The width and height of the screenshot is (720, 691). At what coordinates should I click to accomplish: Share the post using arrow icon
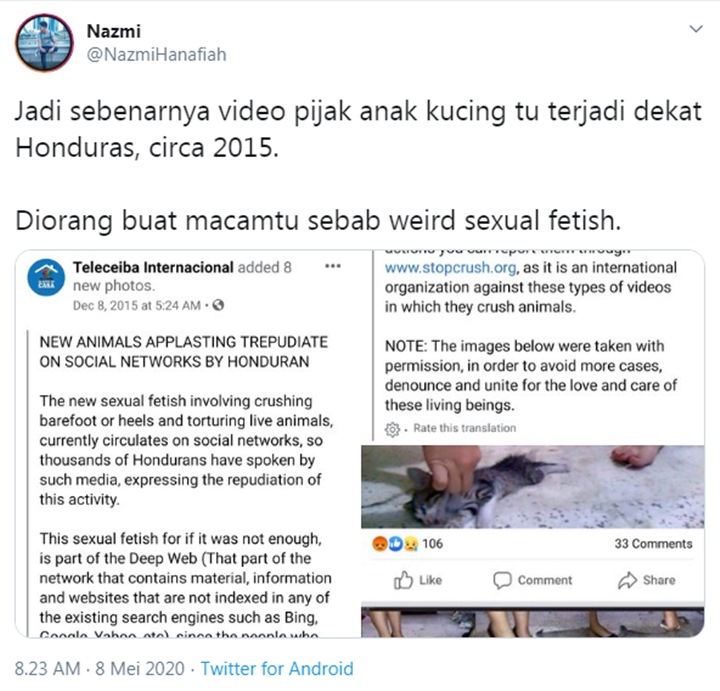[x=647, y=580]
